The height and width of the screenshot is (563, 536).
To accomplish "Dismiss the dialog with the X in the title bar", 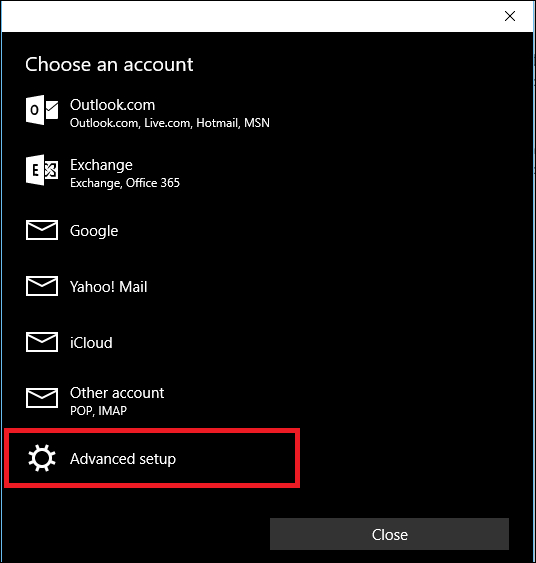I will point(510,16).
